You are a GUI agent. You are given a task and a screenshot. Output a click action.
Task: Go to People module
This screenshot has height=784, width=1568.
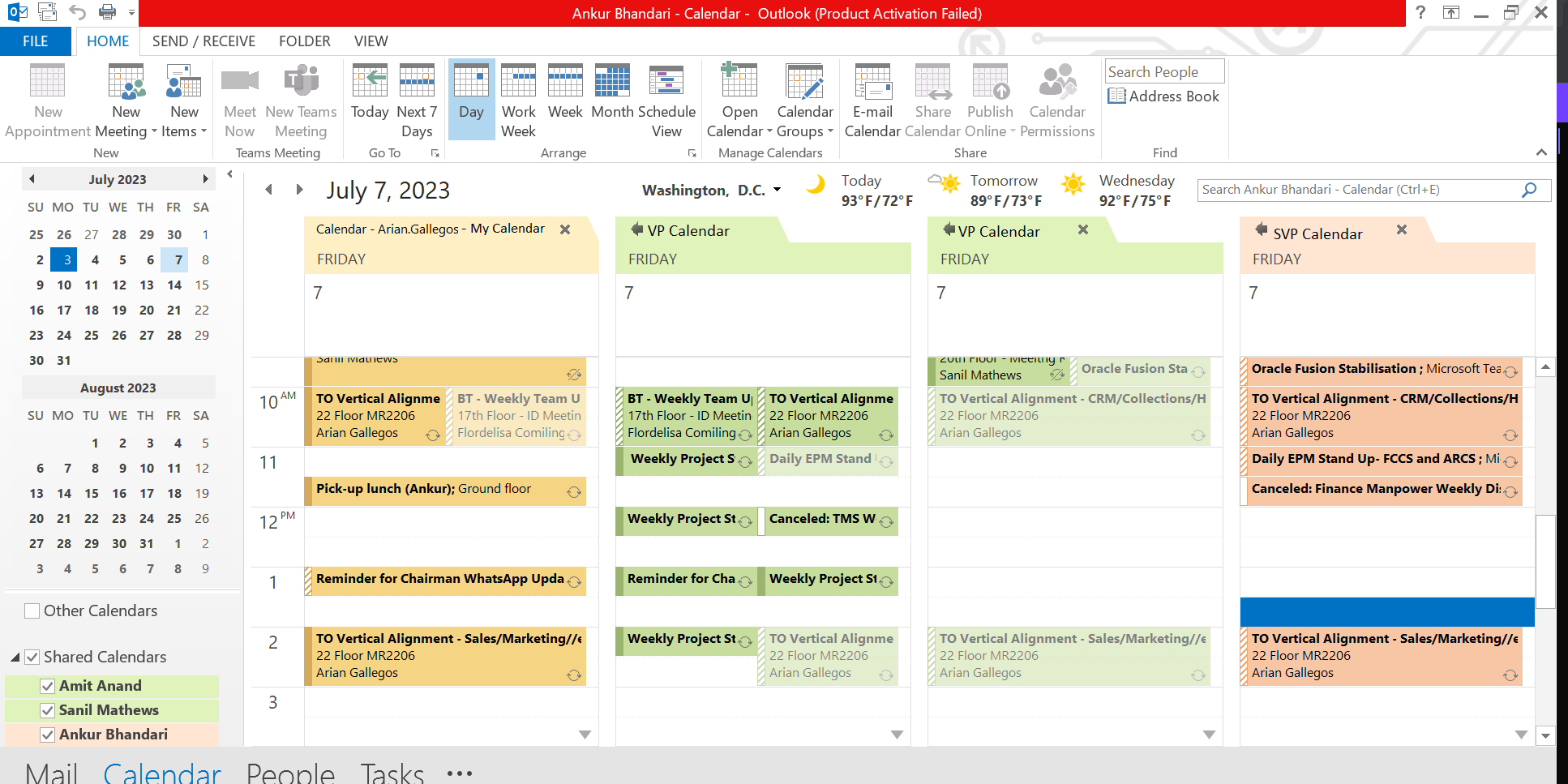pyautogui.click(x=290, y=772)
